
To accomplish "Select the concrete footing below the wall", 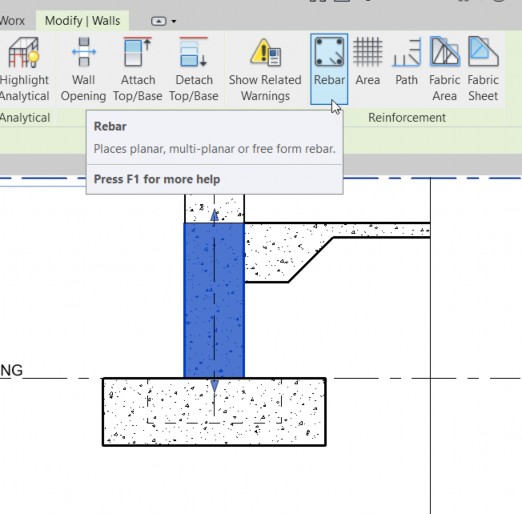I will point(214,412).
